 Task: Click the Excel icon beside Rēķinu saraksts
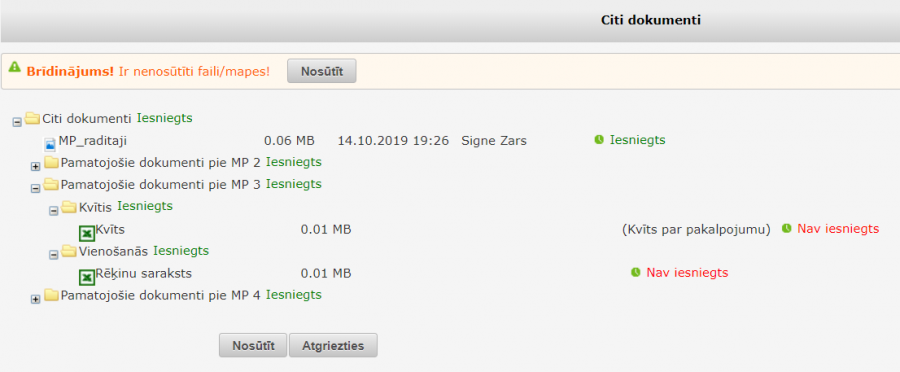click(x=87, y=277)
